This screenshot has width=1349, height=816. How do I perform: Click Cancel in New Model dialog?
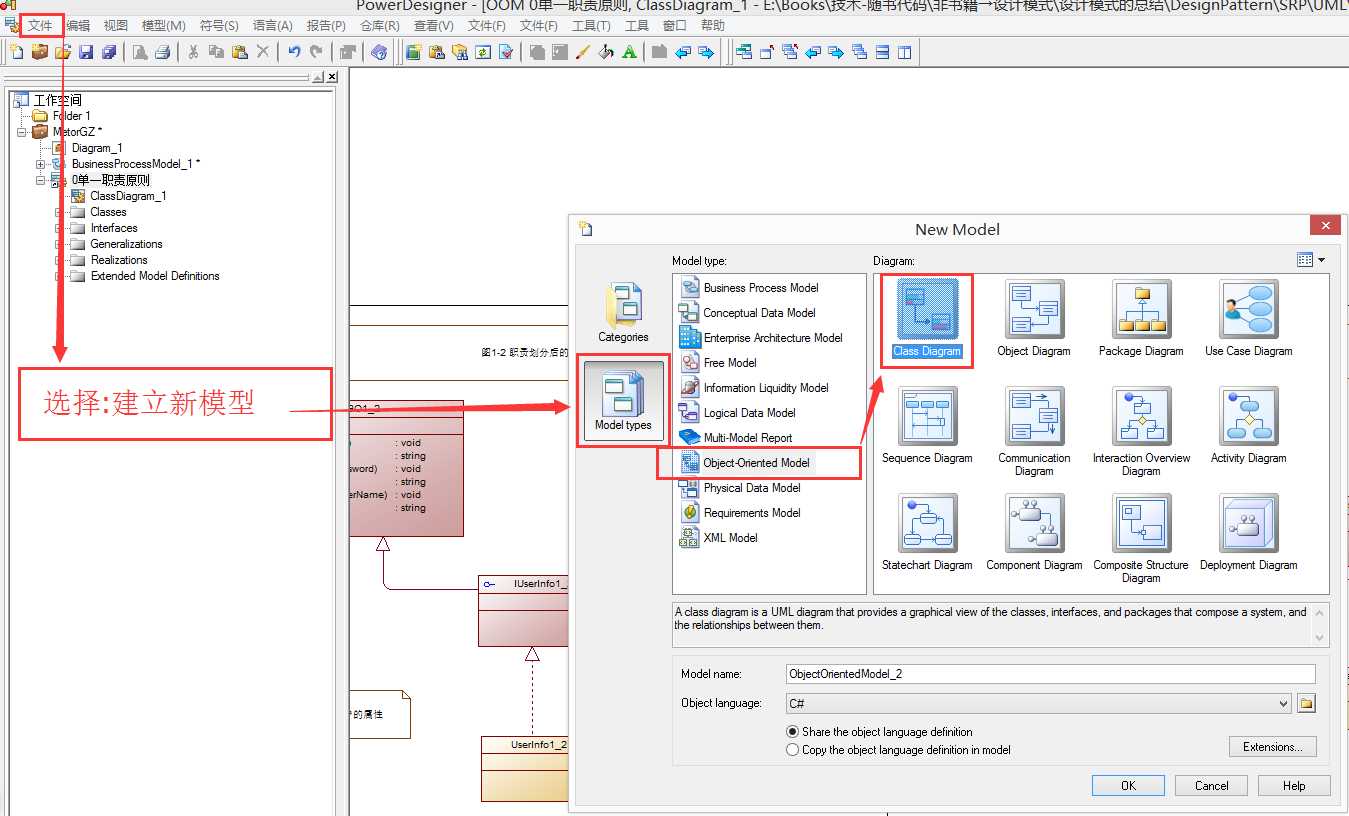pos(1211,786)
